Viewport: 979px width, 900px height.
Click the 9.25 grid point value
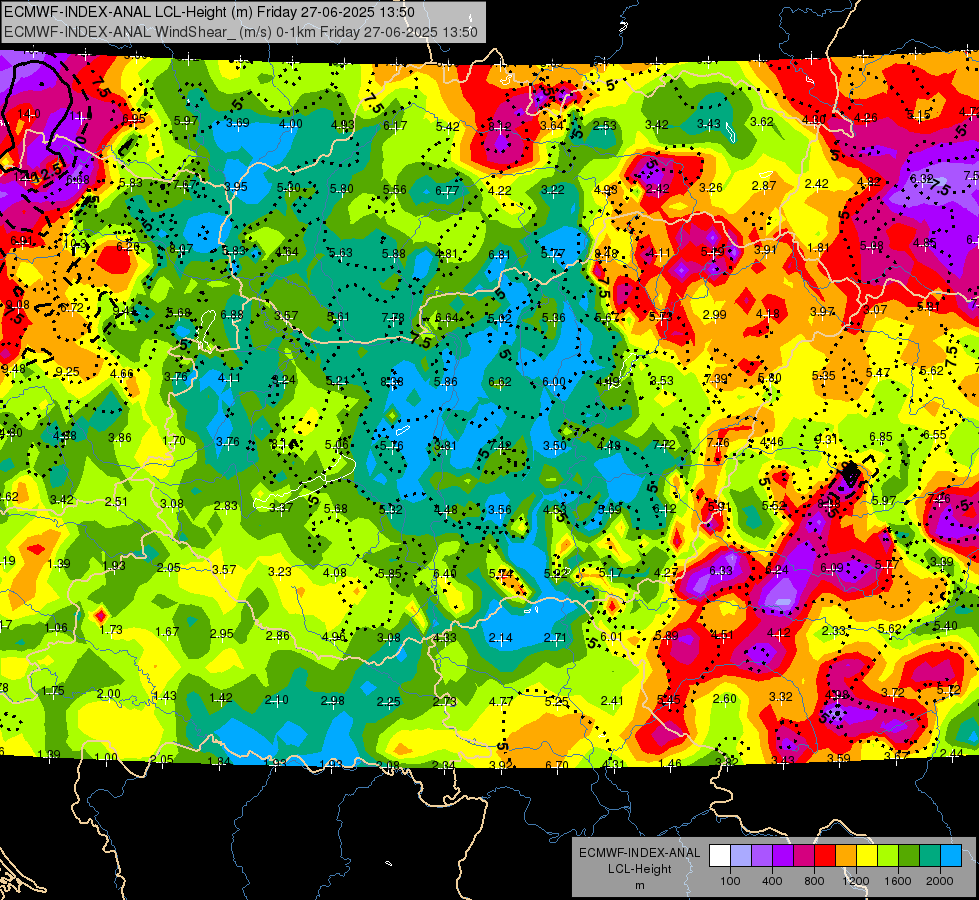(x=67, y=372)
